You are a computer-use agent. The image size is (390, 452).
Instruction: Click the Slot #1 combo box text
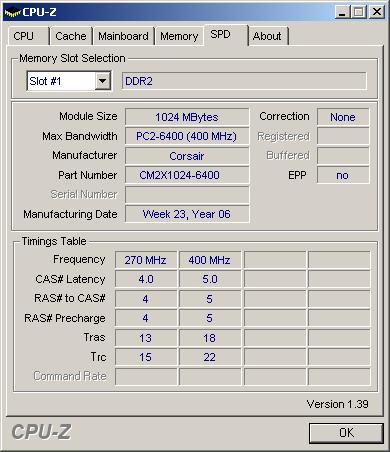click(45, 81)
